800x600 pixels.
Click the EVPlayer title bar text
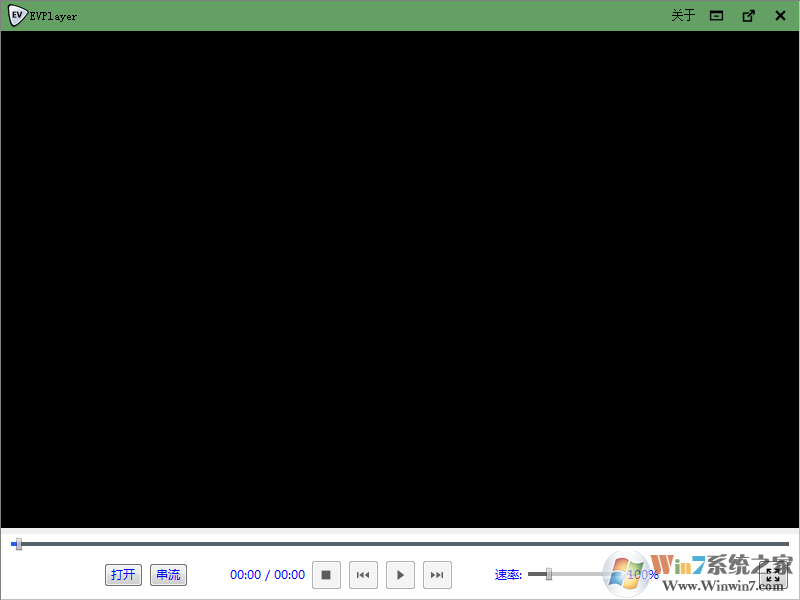(52, 15)
